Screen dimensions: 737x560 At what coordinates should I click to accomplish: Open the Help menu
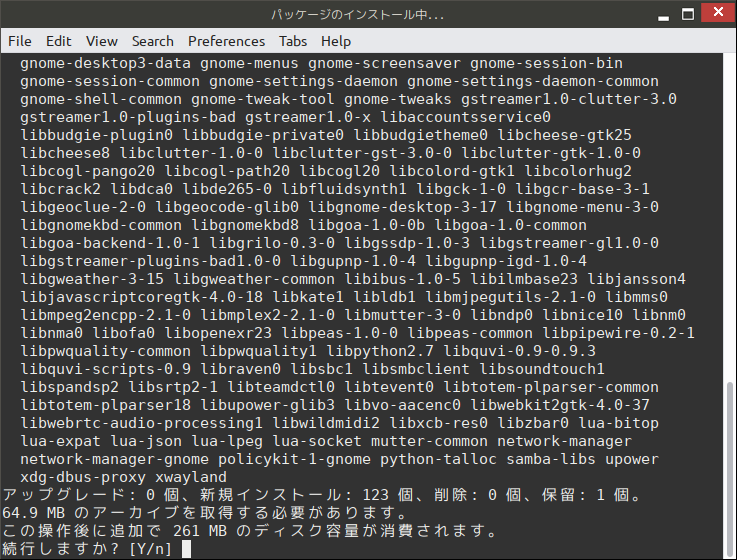[x=336, y=41]
